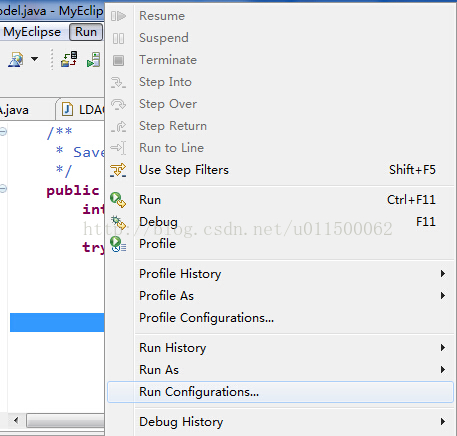This screenshot has width=457, height=436.
Task: Collapse the public method fold marker
Action: point(3,189)
